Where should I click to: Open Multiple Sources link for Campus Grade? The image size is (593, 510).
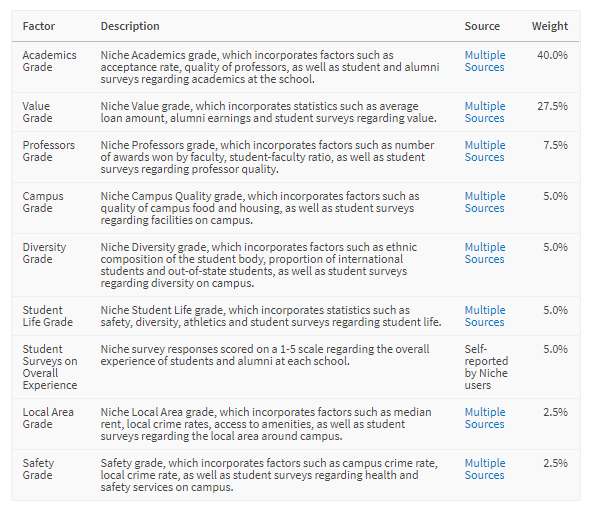pos(485,202)
